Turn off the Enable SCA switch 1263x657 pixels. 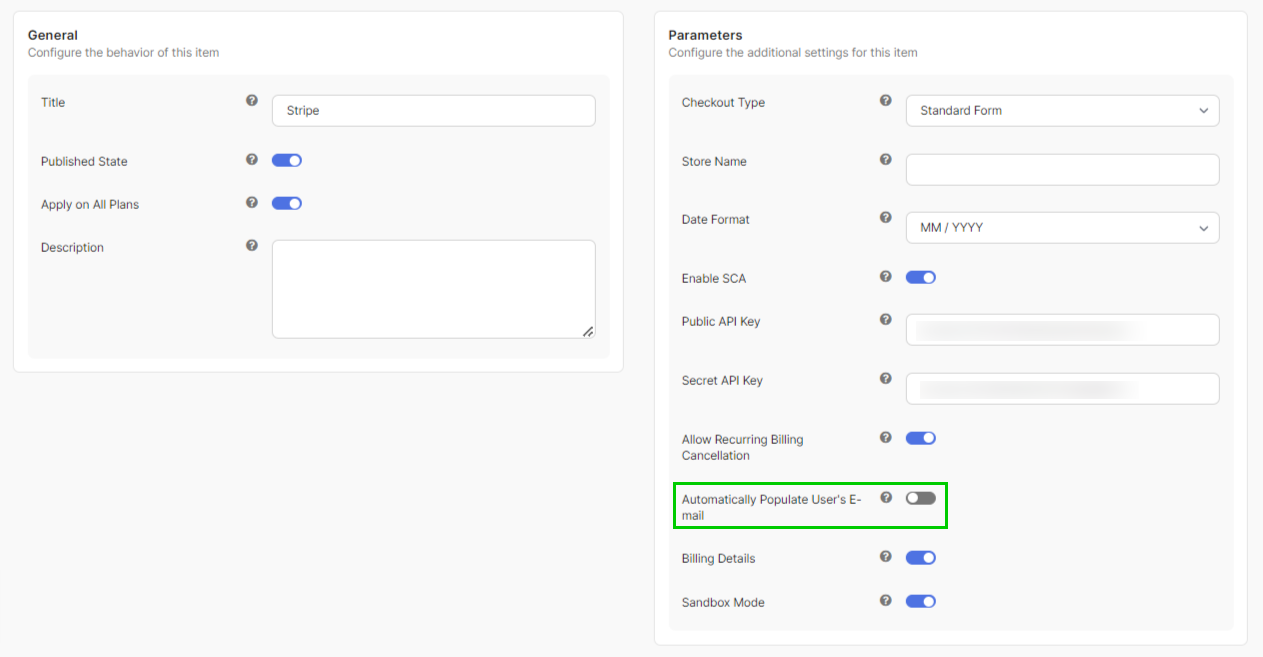point(921,277)
